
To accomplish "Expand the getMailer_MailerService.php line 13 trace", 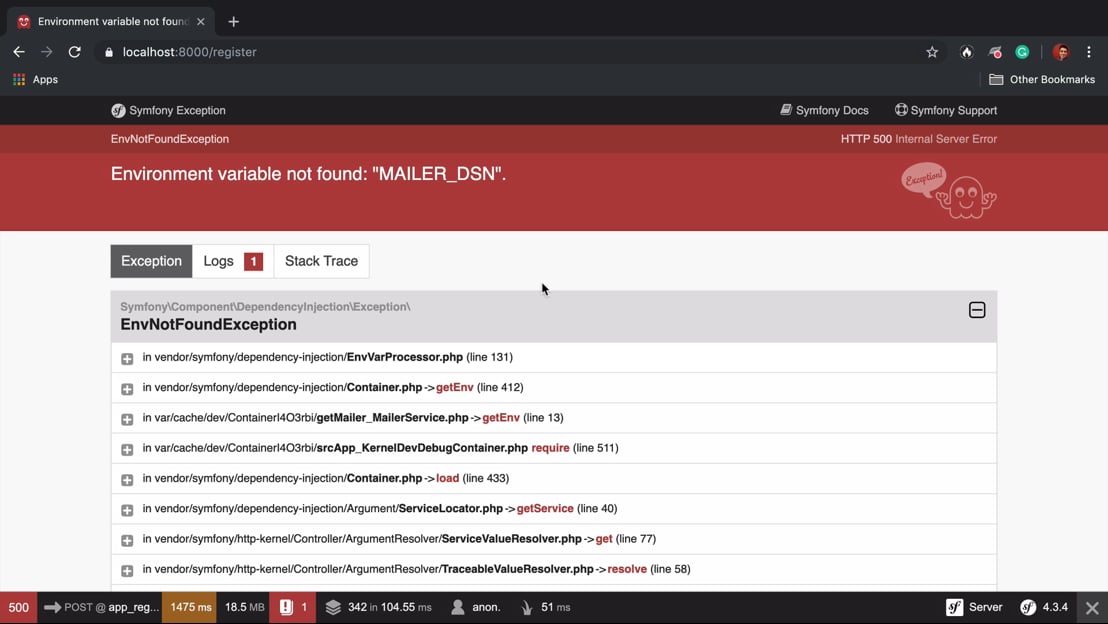I will tap(127, 419).
